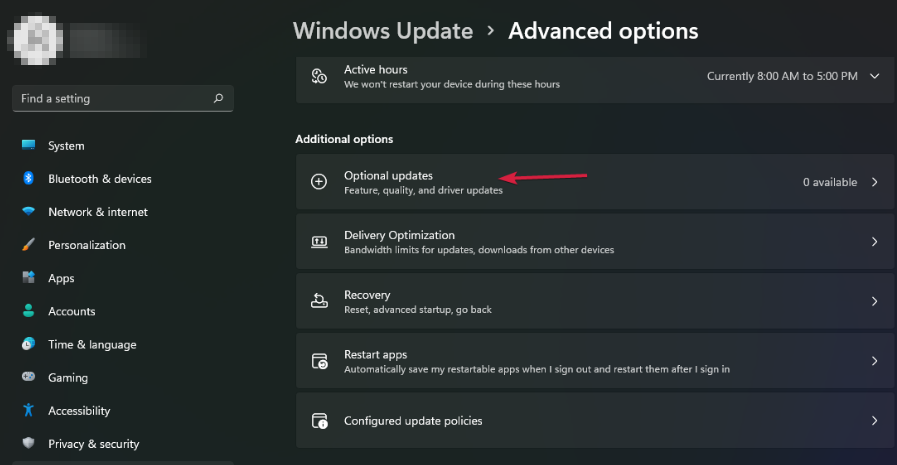Expand the Active hours dropdown chevron
The image size is (897, 465).
(875, 76)
